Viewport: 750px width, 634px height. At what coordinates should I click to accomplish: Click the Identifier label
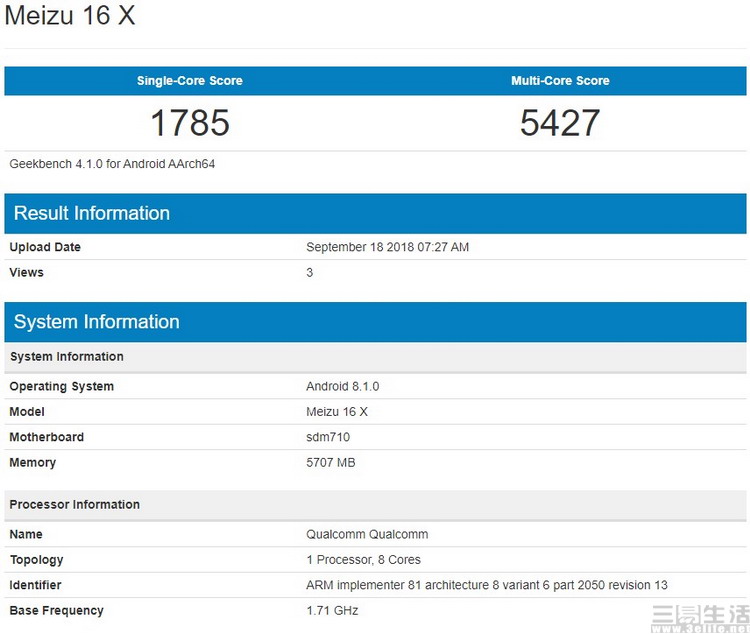35,585
